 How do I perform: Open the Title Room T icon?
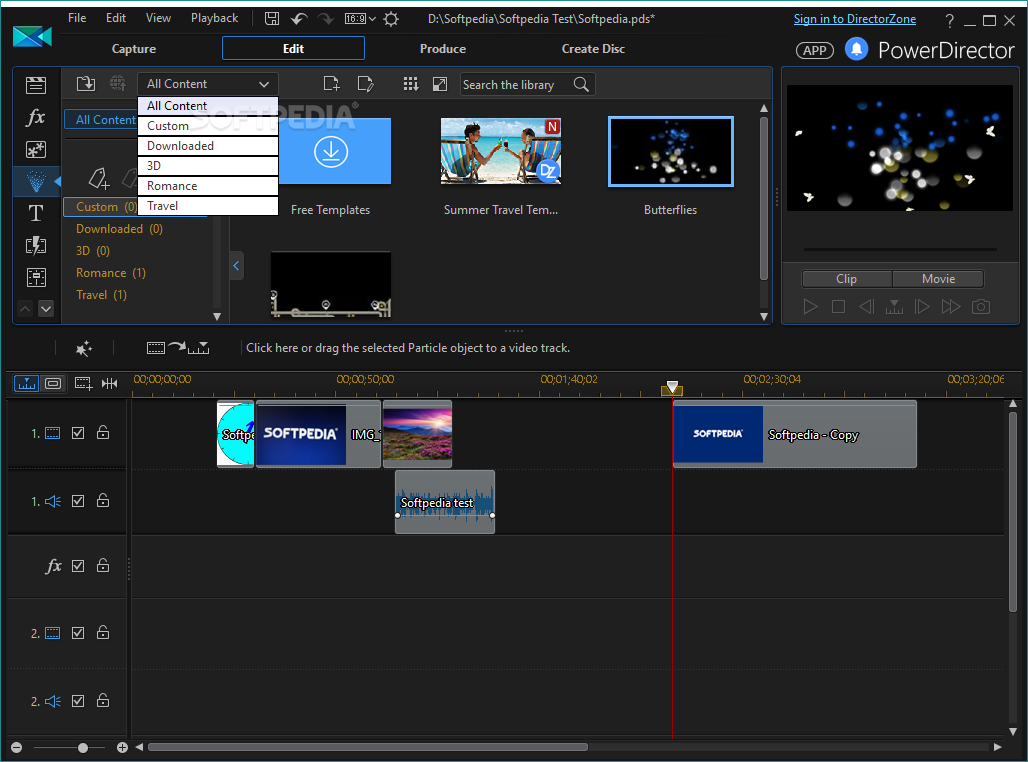click(36, 213)
